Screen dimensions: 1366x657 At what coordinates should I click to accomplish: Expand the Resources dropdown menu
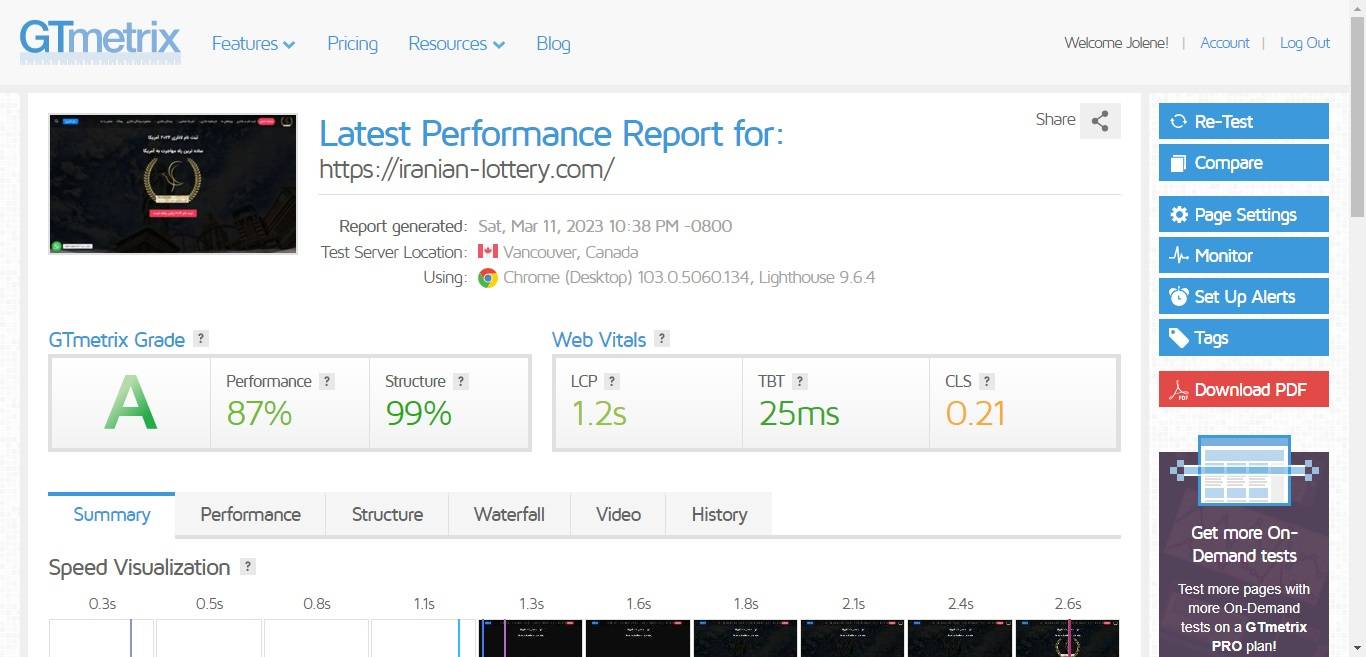456,43
